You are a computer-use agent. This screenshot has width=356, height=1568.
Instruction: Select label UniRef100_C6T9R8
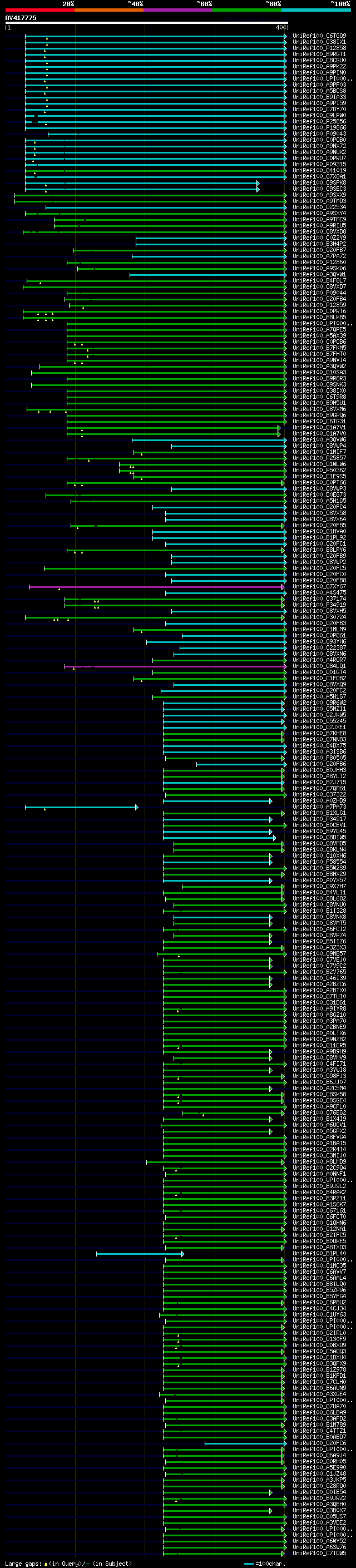point(319,397)
